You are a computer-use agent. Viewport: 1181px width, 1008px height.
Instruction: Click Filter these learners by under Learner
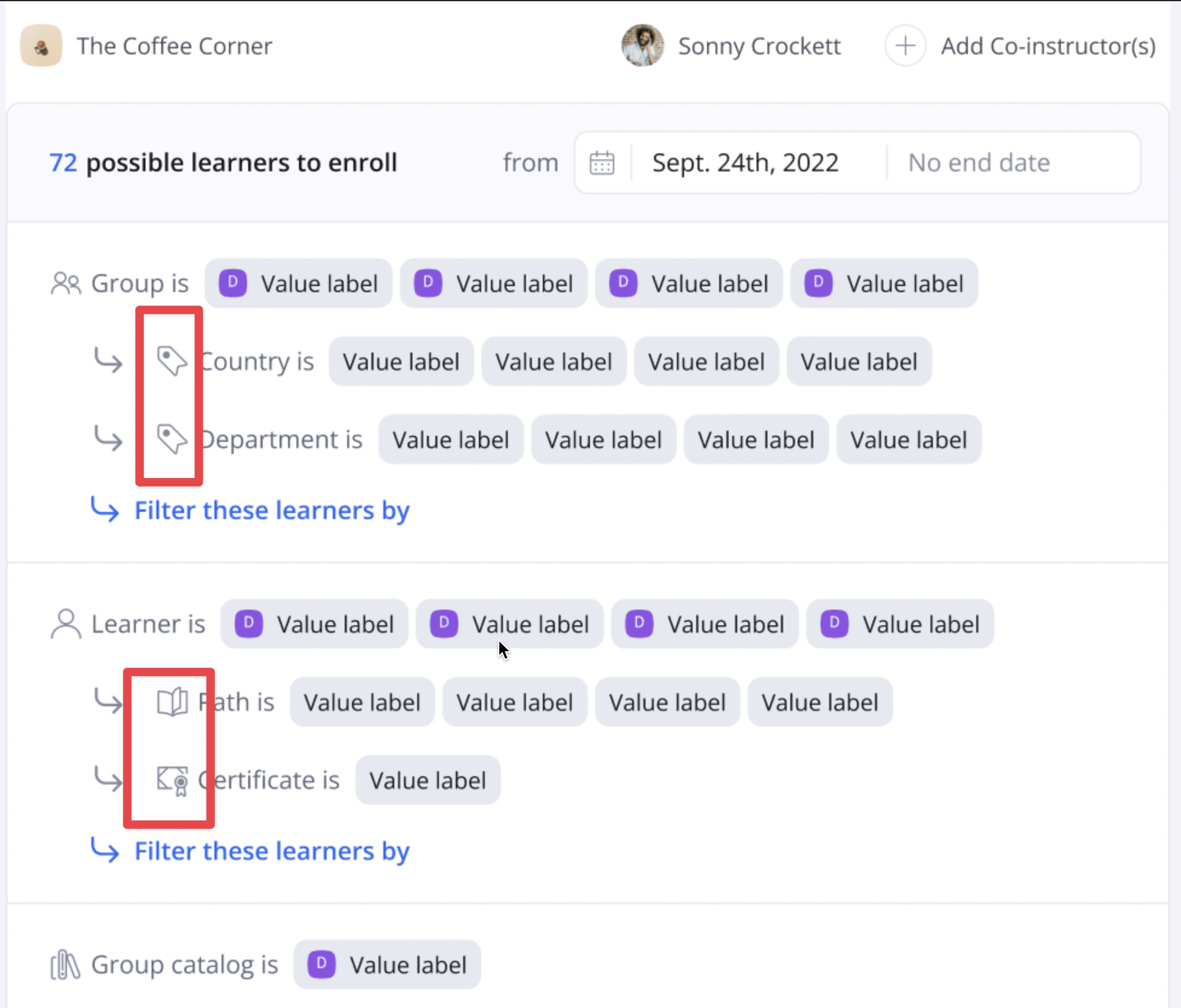click(x=272, y=851)
